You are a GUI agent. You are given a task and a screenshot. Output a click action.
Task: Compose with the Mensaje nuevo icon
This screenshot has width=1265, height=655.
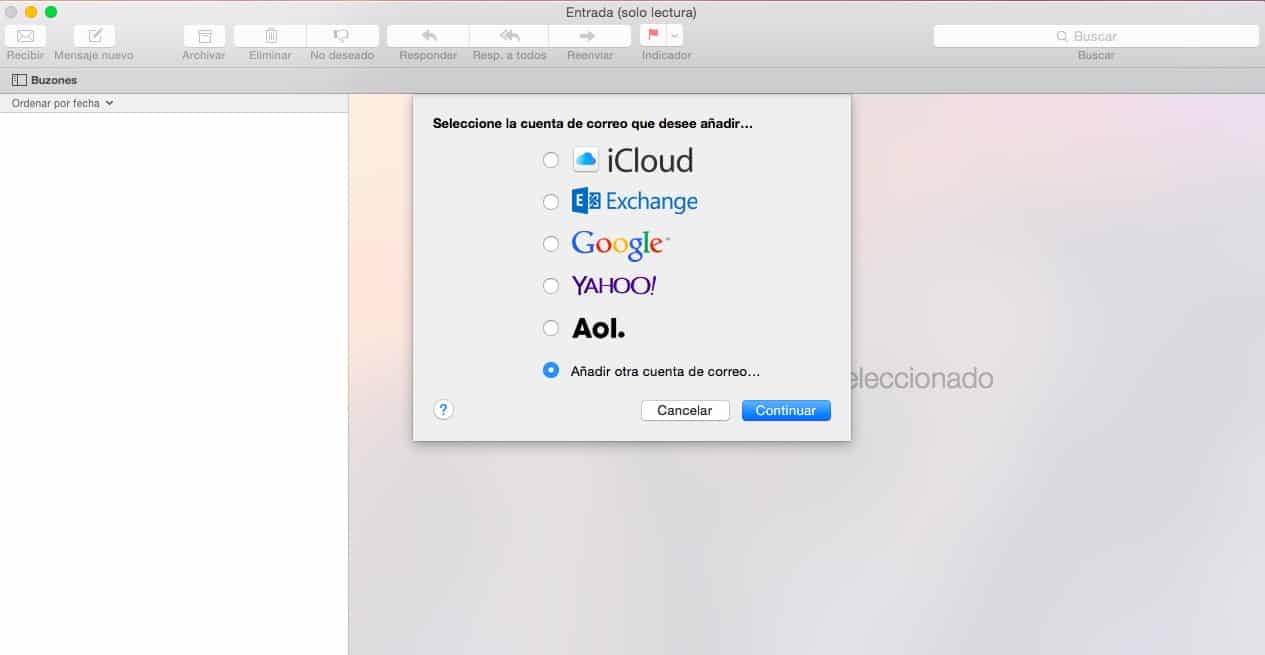pyautogui.click(x=94, y=36)
